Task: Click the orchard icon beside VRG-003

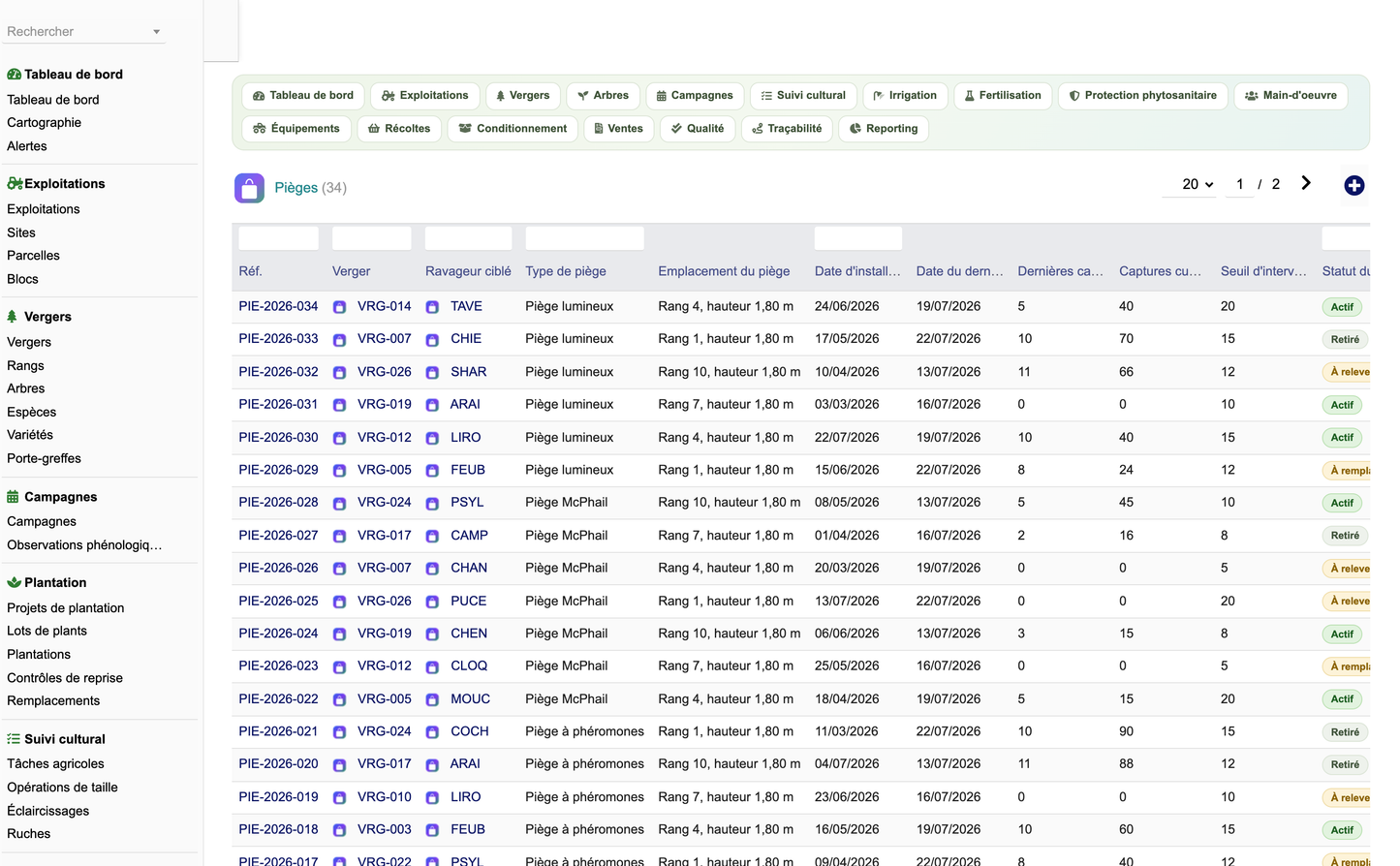Action: 339,830
